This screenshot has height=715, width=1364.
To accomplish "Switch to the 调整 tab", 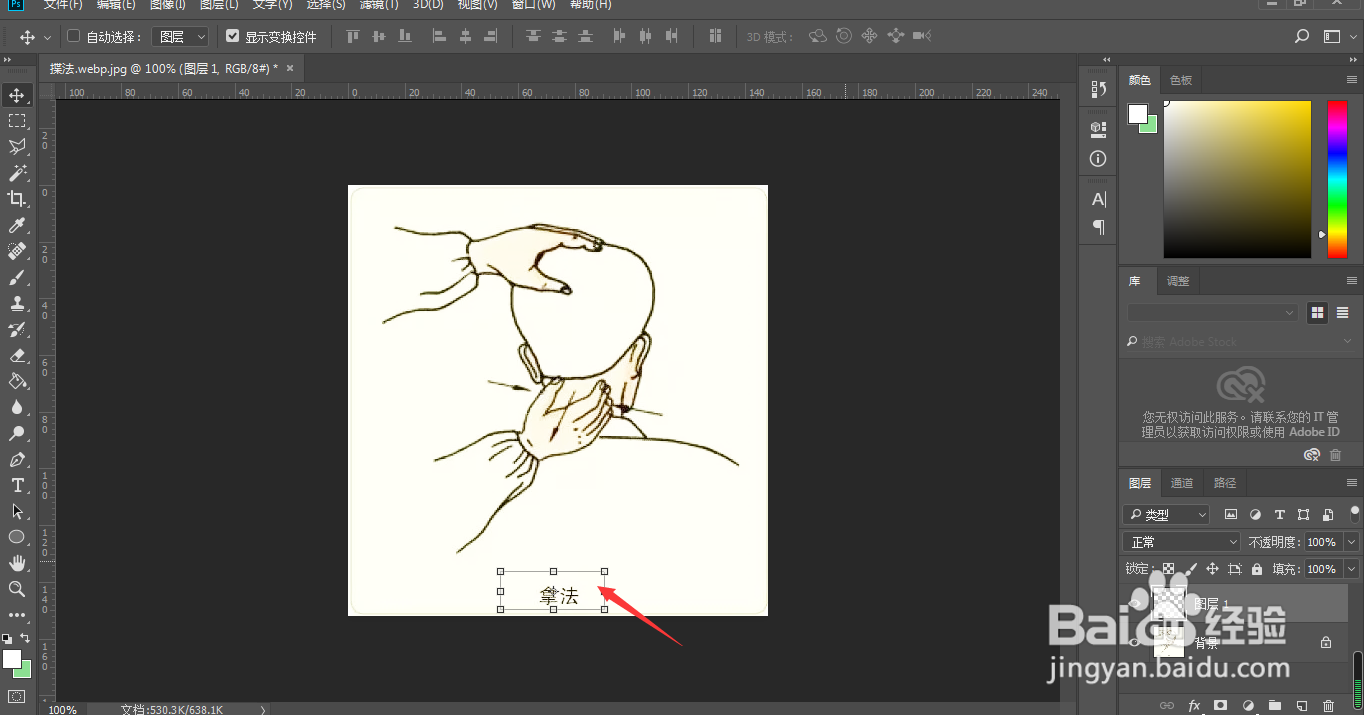I will (x=1178, y=281).
